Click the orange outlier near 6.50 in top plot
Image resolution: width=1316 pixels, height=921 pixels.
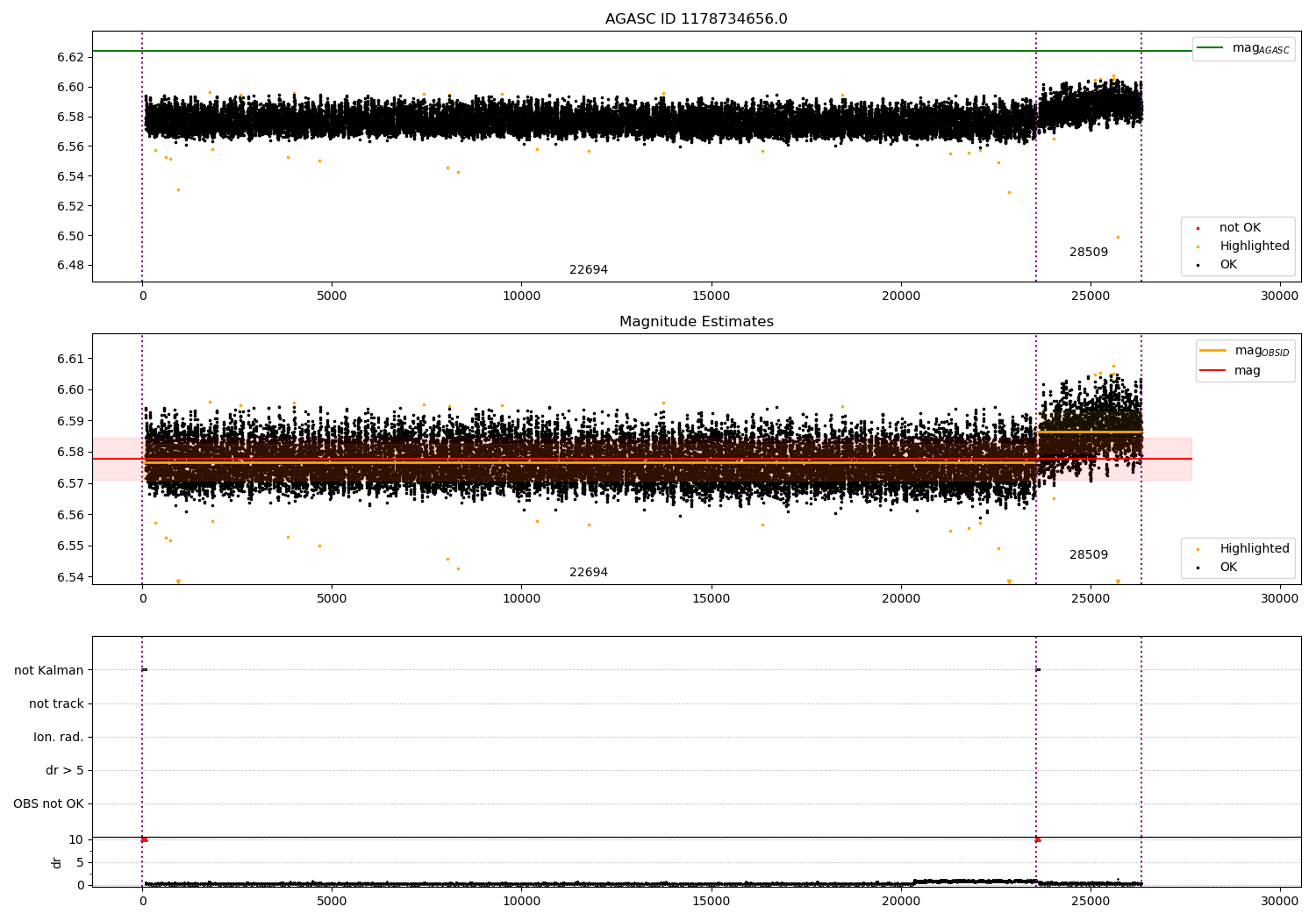tap(1118, 237)
